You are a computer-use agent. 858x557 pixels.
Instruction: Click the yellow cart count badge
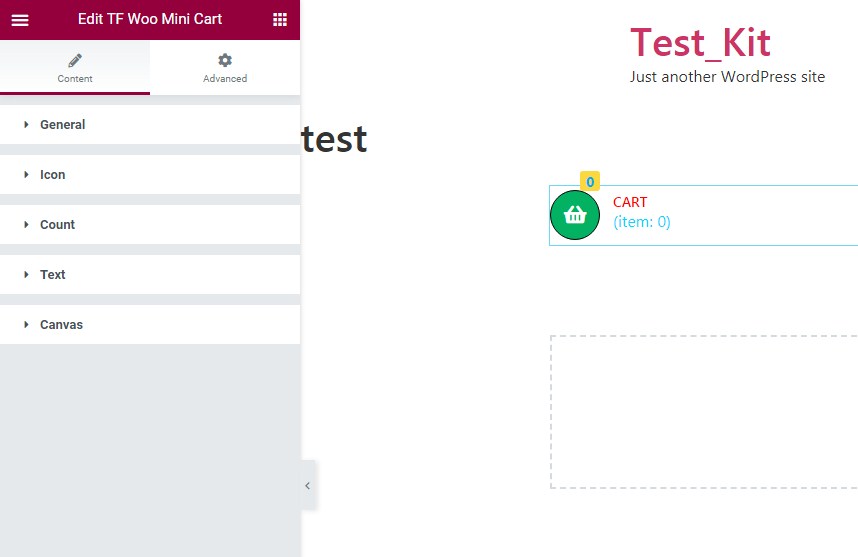pos(590,181)
